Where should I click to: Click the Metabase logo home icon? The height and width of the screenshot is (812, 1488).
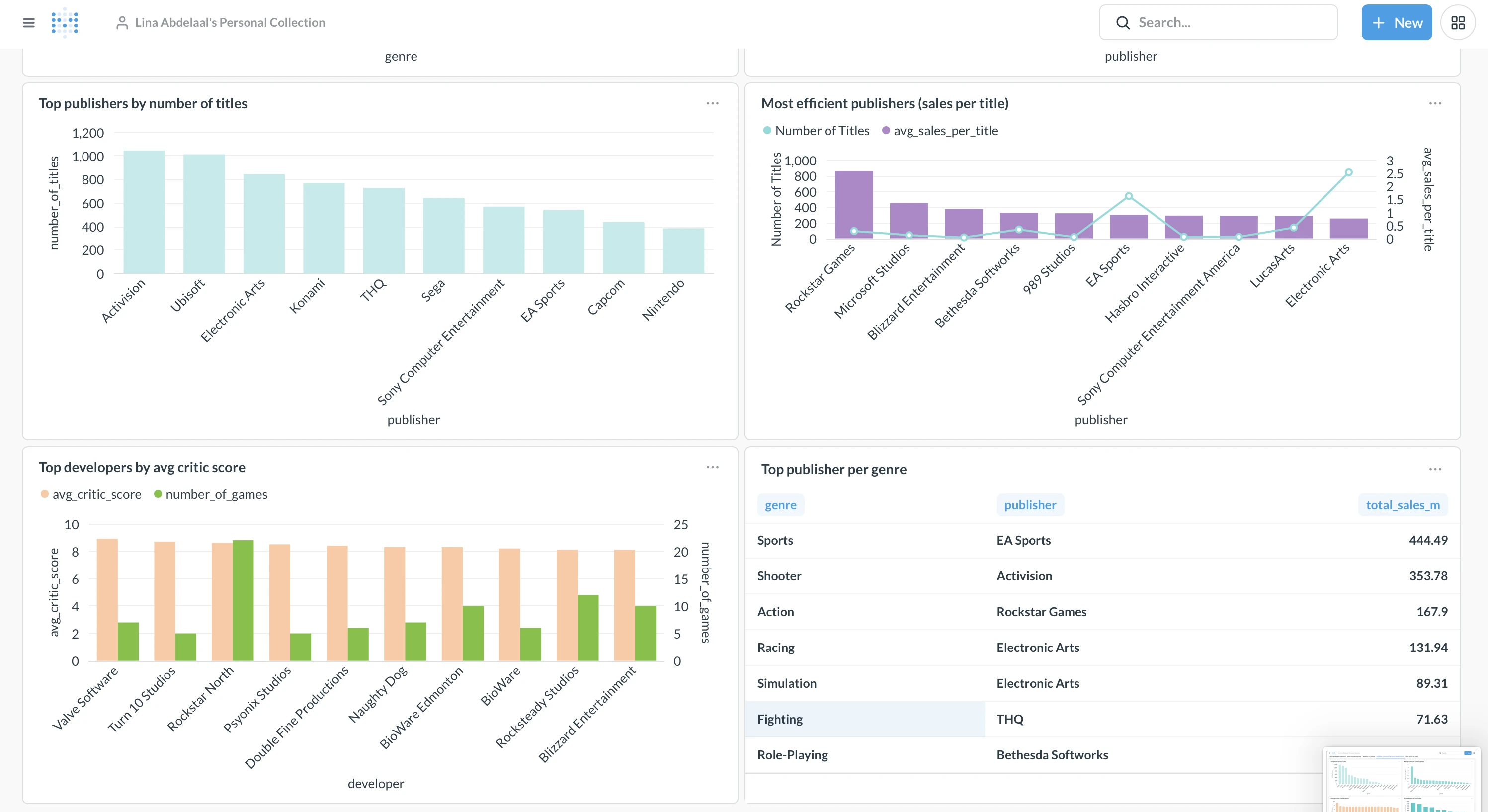click(65, 22)
